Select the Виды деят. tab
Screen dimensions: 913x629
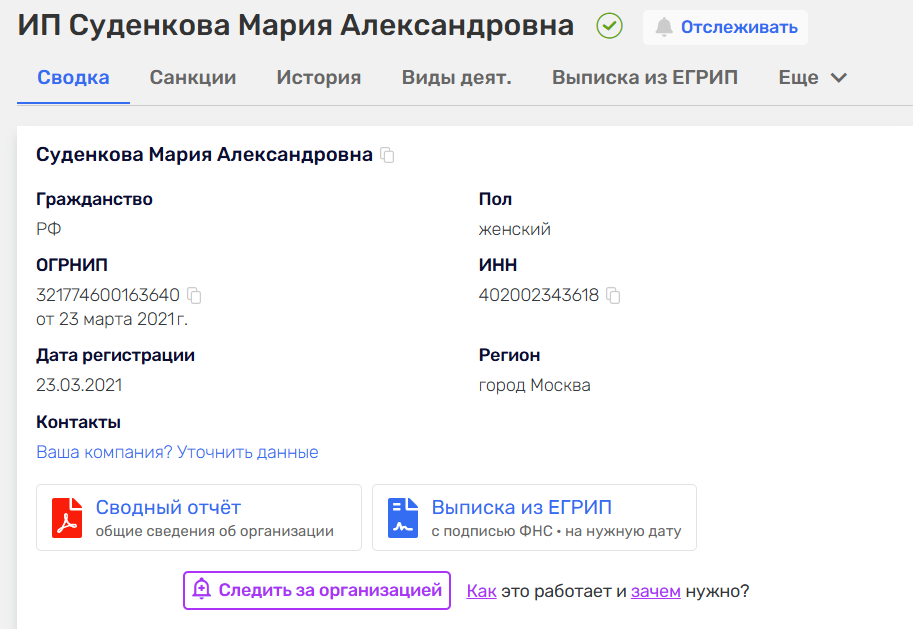tap(456, 77)
